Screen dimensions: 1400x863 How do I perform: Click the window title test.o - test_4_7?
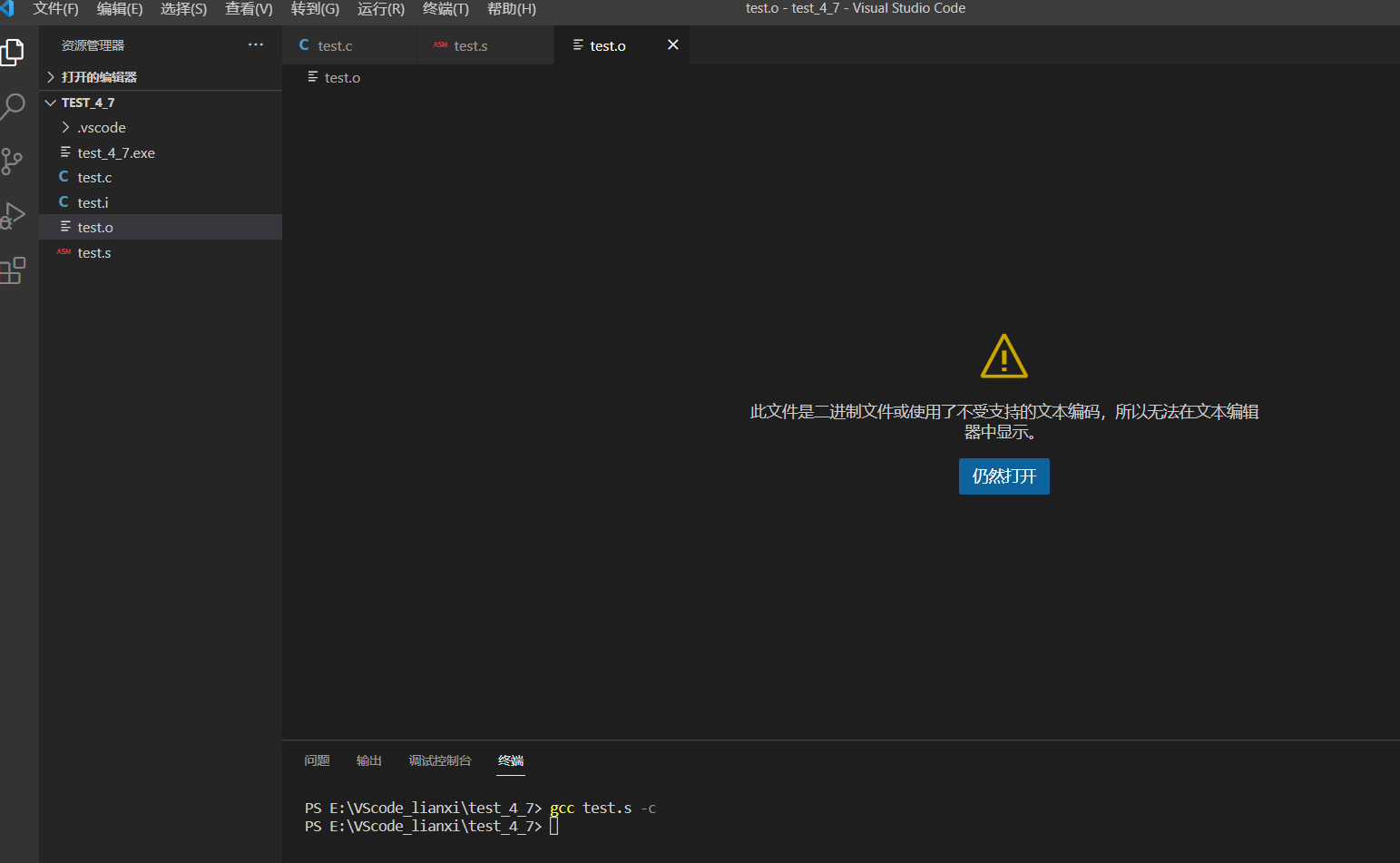tap(855, 8)
